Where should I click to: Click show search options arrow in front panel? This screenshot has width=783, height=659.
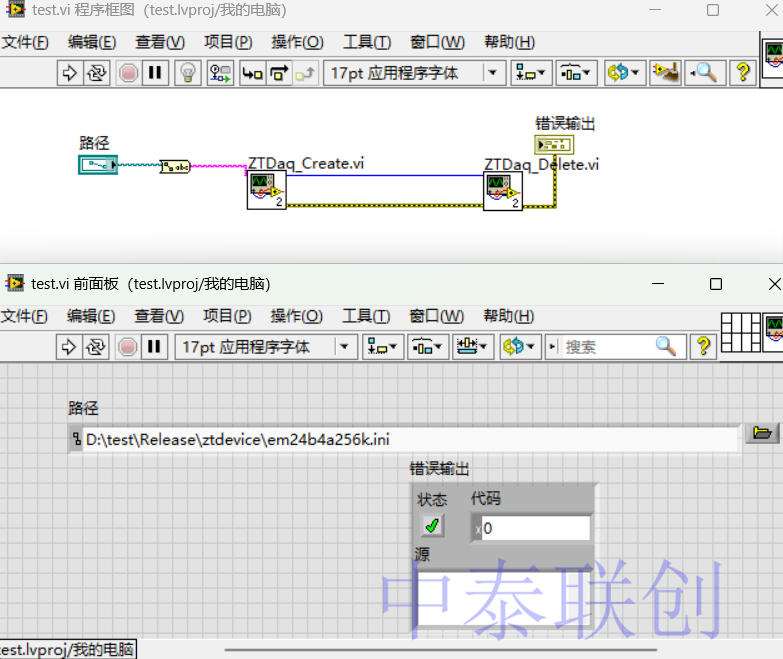(x=552, y=346)
